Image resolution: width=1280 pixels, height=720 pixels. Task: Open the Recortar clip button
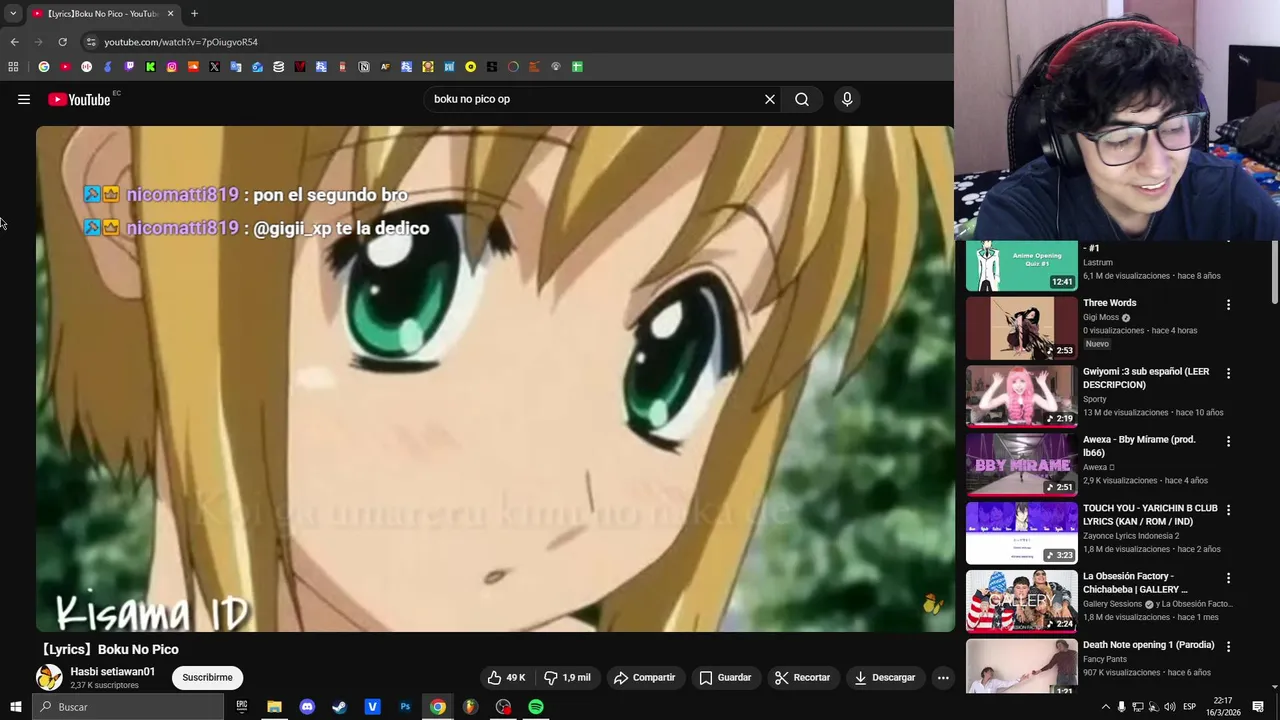tap(802, 677)
